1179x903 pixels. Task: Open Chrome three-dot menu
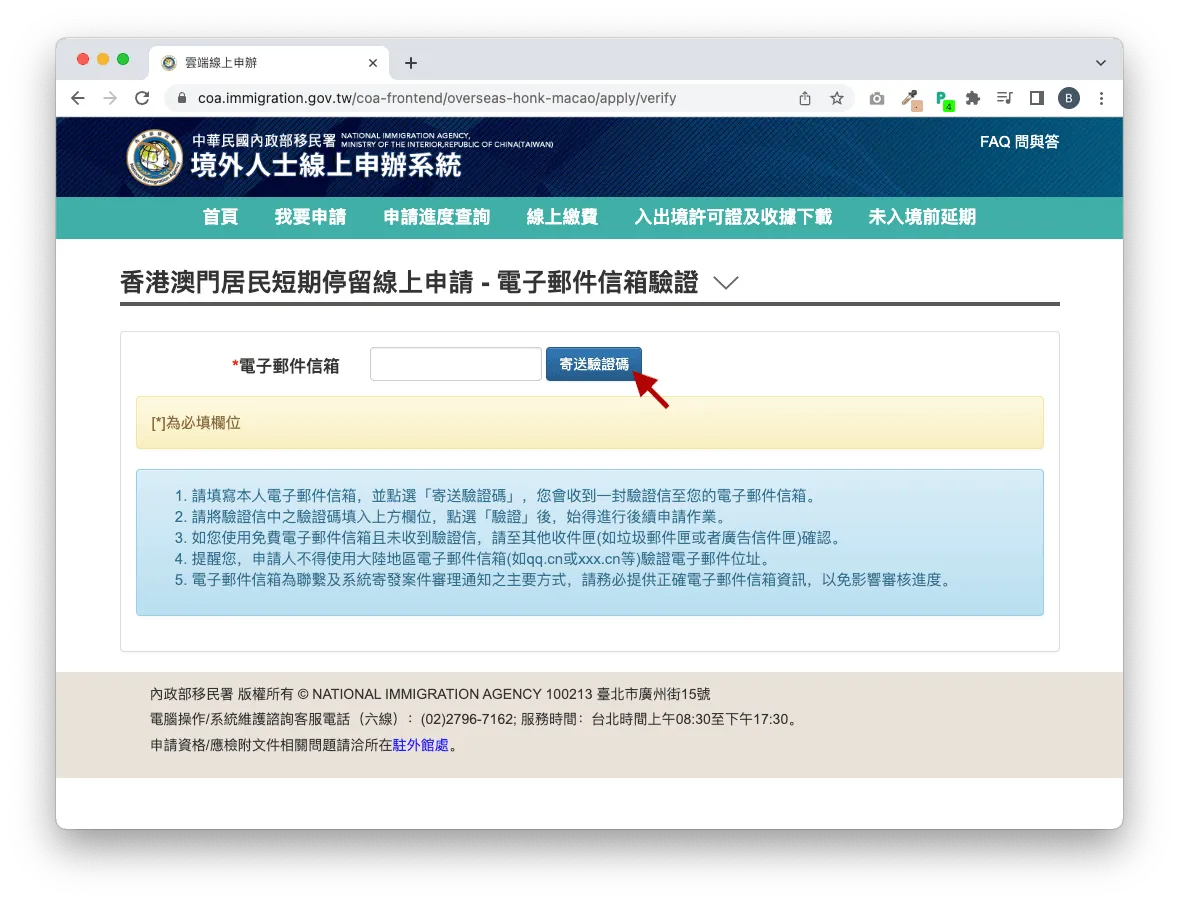point(1102,98)
